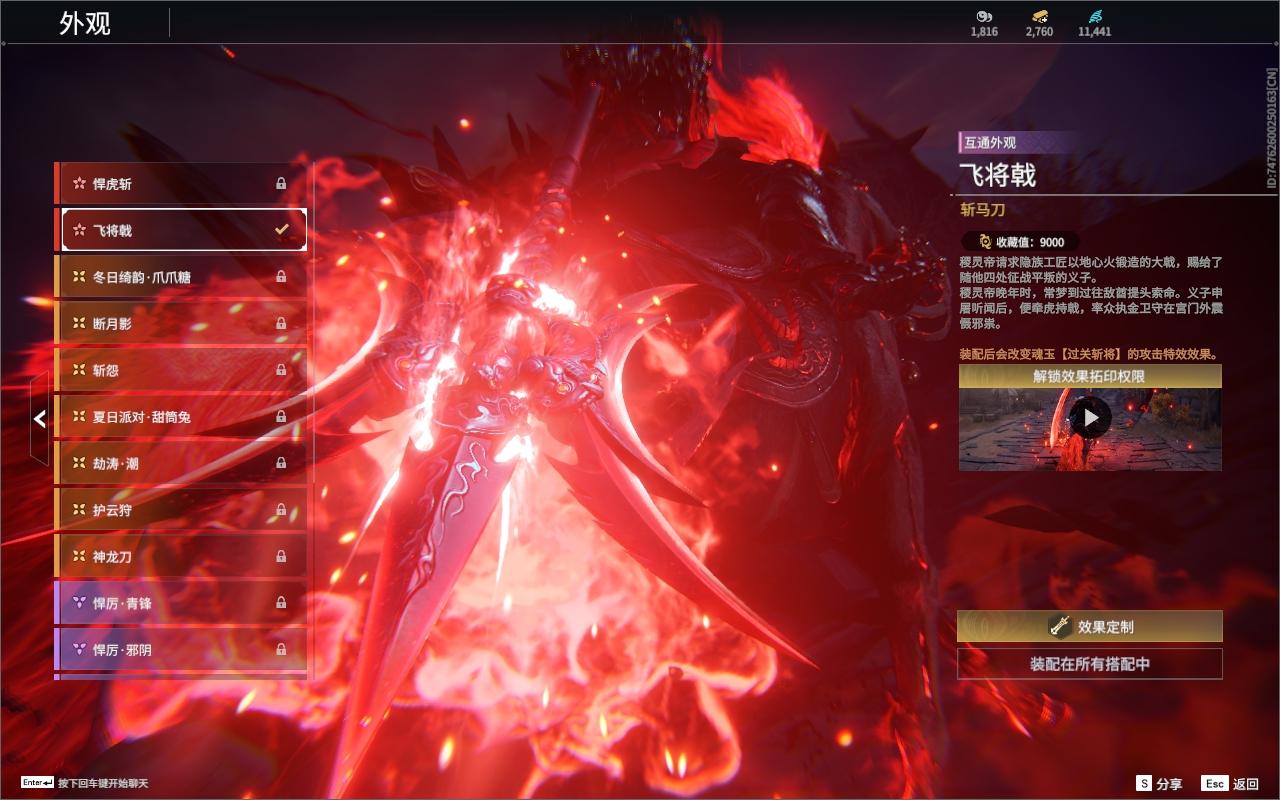Select the 劫涛·潮 skin
The height and width of the screenshot is (800, 1280).
(x=181, y=463)
